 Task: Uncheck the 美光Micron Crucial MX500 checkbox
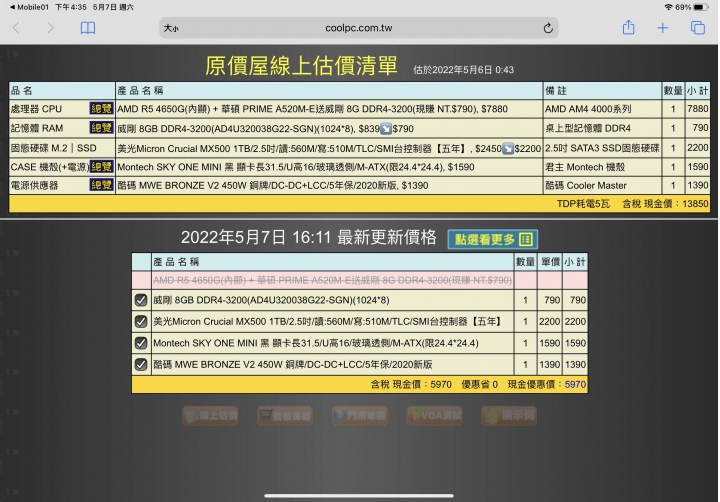141,322
